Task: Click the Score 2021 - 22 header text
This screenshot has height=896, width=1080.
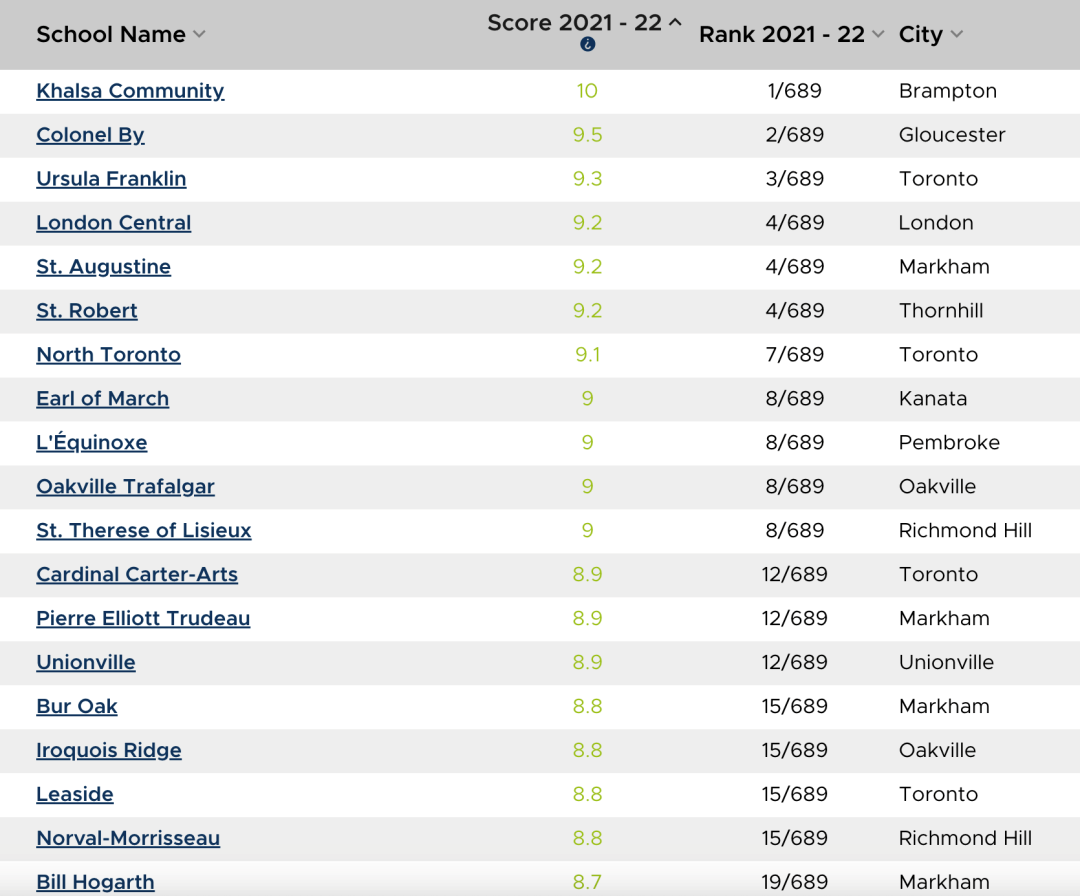Action: click(574, 23)
